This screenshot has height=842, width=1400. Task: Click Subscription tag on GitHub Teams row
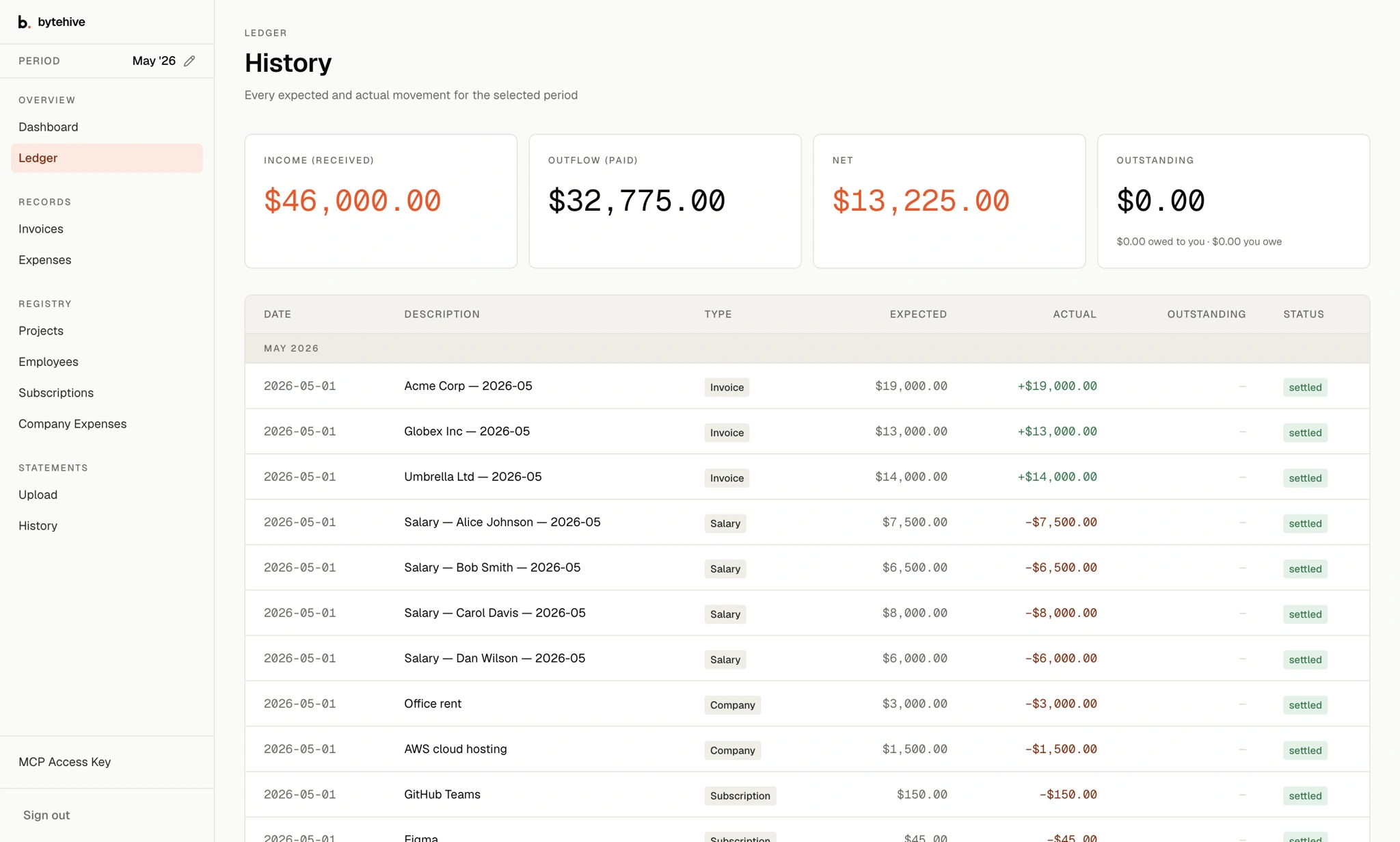[740, 795]
